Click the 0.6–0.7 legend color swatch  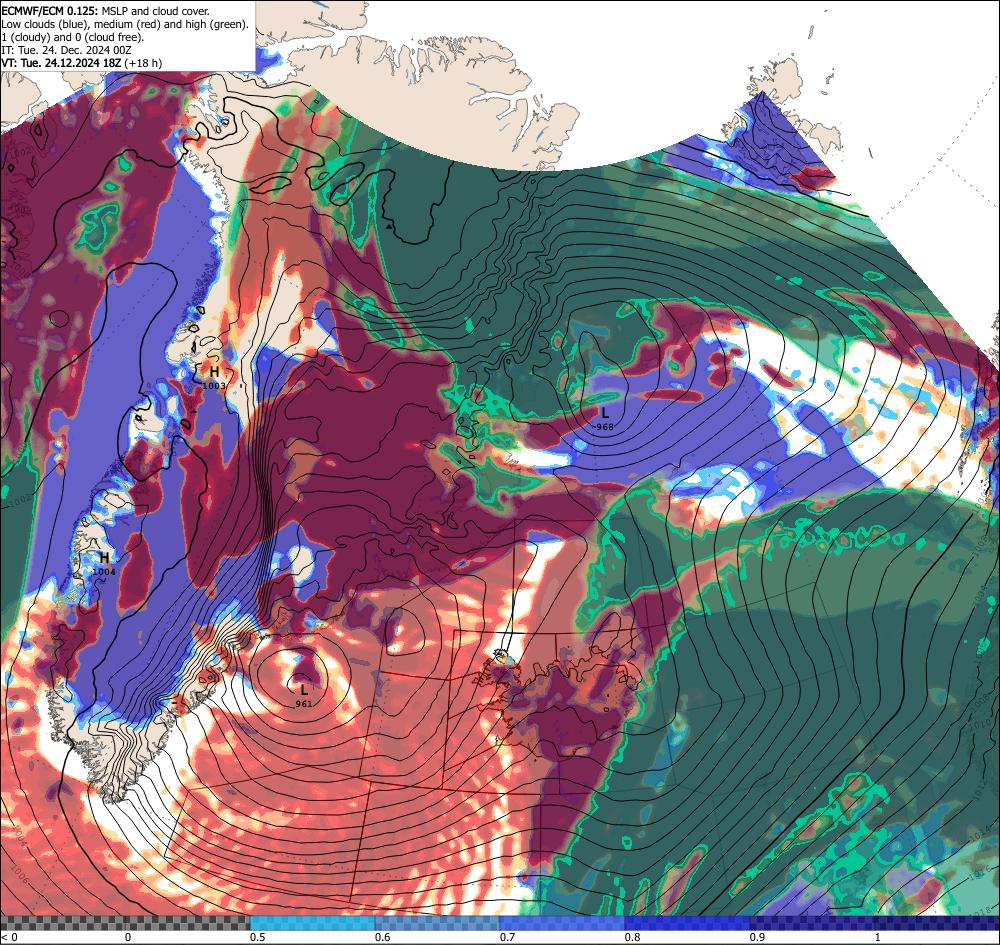pos(438,922)
